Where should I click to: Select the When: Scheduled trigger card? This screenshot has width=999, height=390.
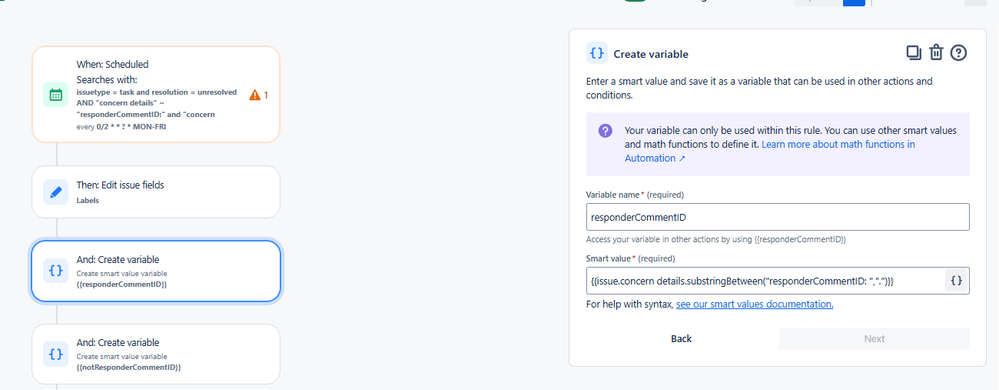[x=155, y=94]
